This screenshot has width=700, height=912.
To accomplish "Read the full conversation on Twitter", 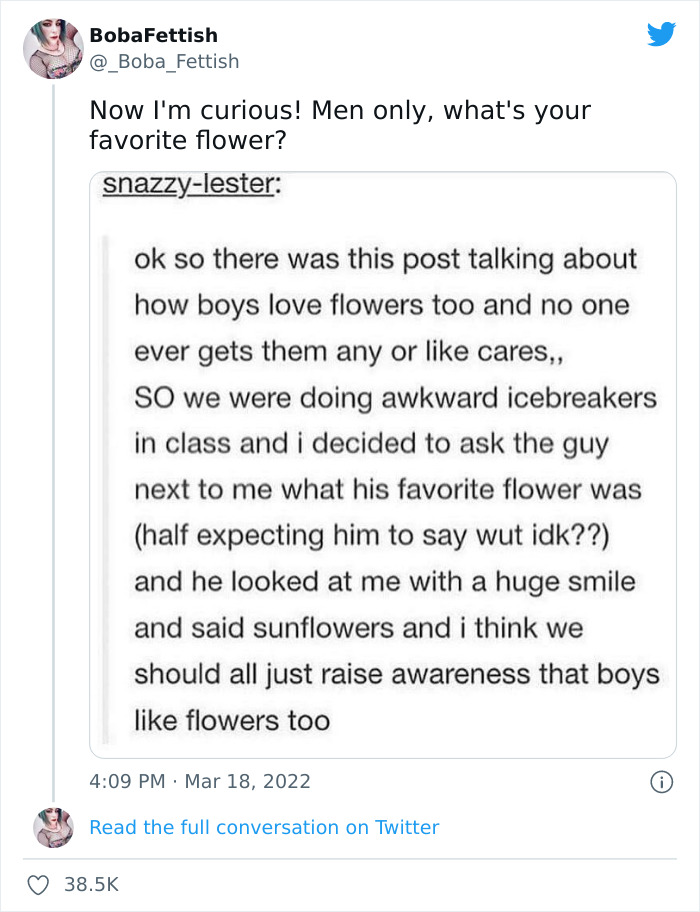I will point(264,827).
